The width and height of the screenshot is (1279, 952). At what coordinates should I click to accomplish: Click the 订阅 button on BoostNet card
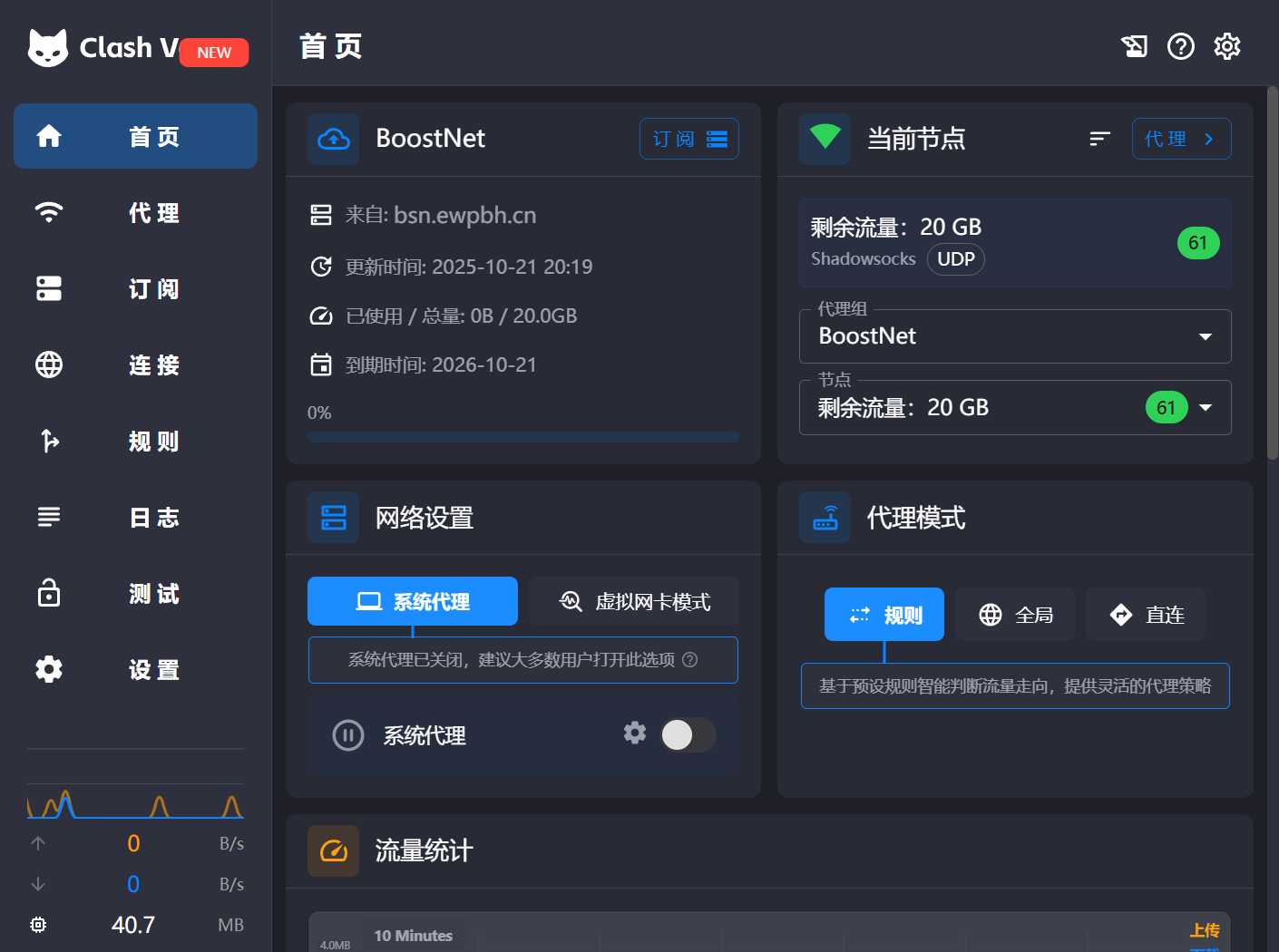point(688,139)
